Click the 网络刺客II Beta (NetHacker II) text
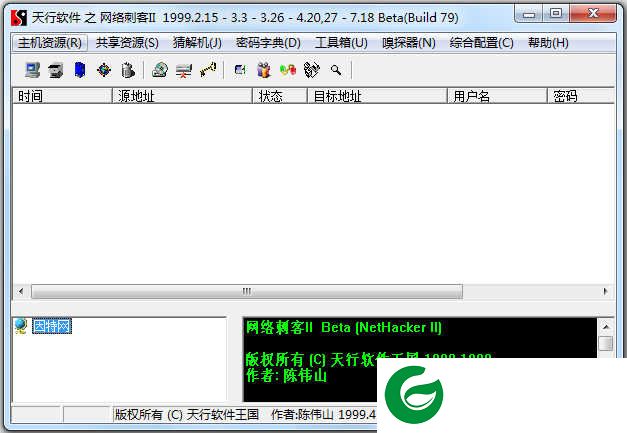The width and height of the screenshot is (627, 433). click(x=343, y=327)
